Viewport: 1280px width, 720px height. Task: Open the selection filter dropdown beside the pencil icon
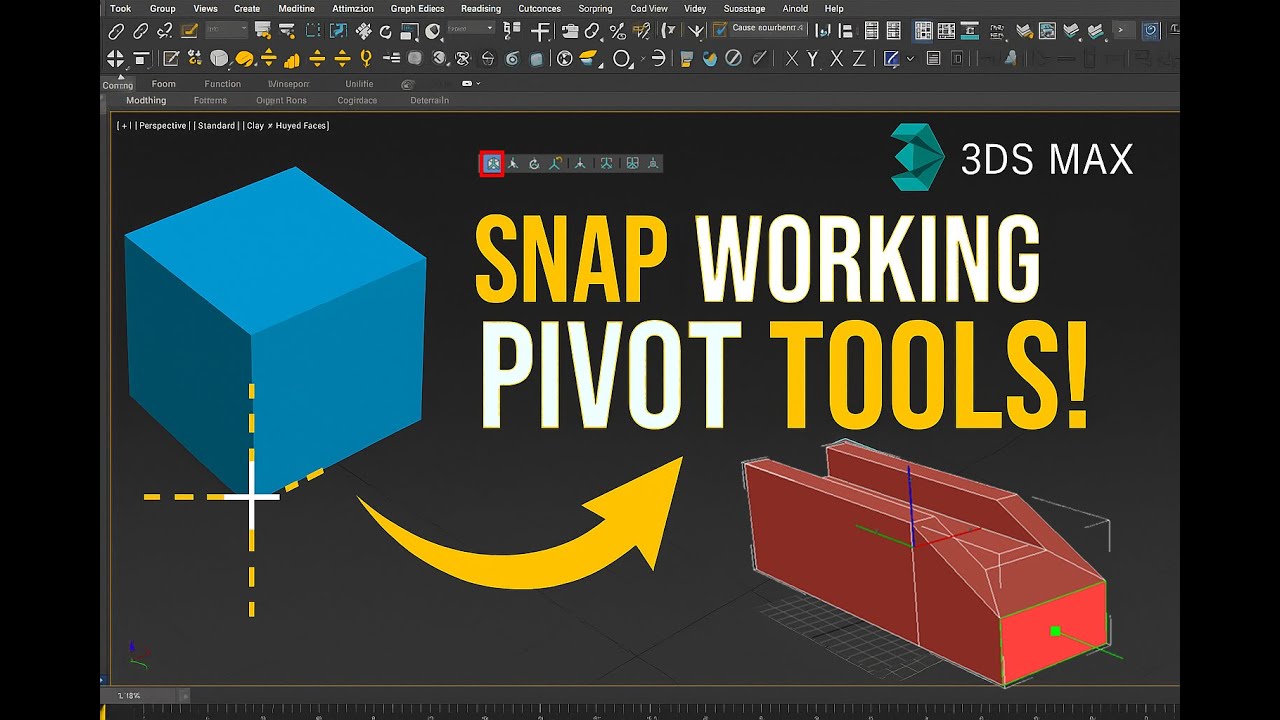(x=227, y=31)
